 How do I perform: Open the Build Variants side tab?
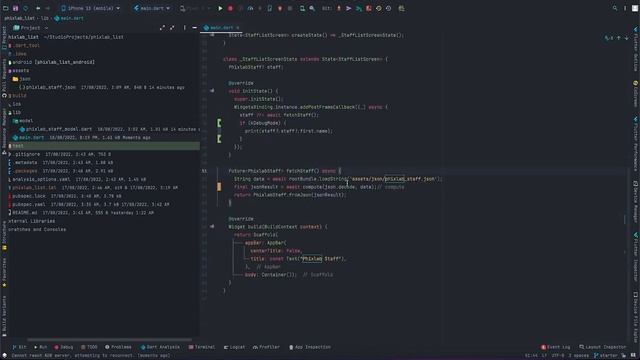click(x=4, y=316)
